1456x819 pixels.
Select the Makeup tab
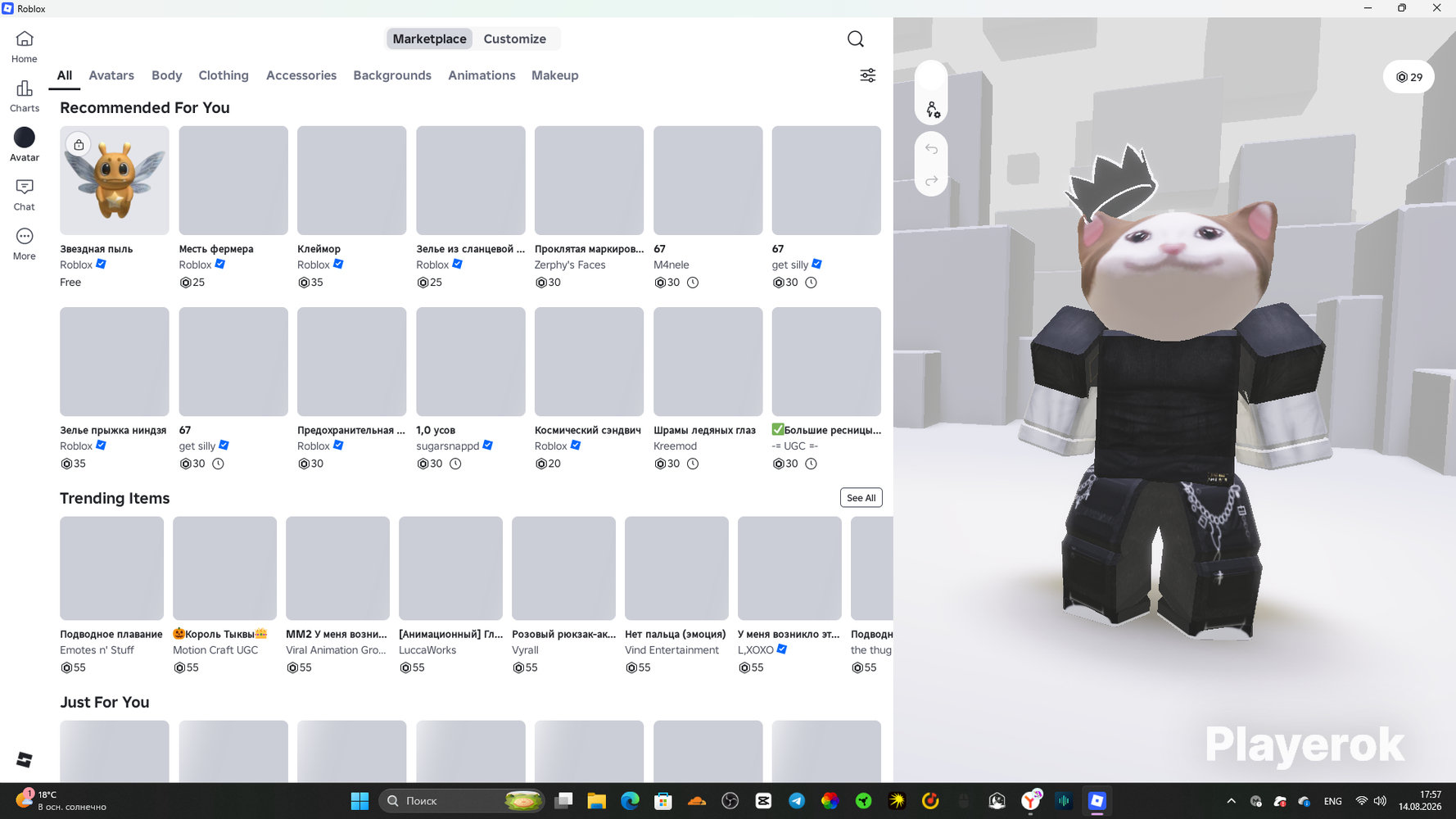[x=555, y=75]
